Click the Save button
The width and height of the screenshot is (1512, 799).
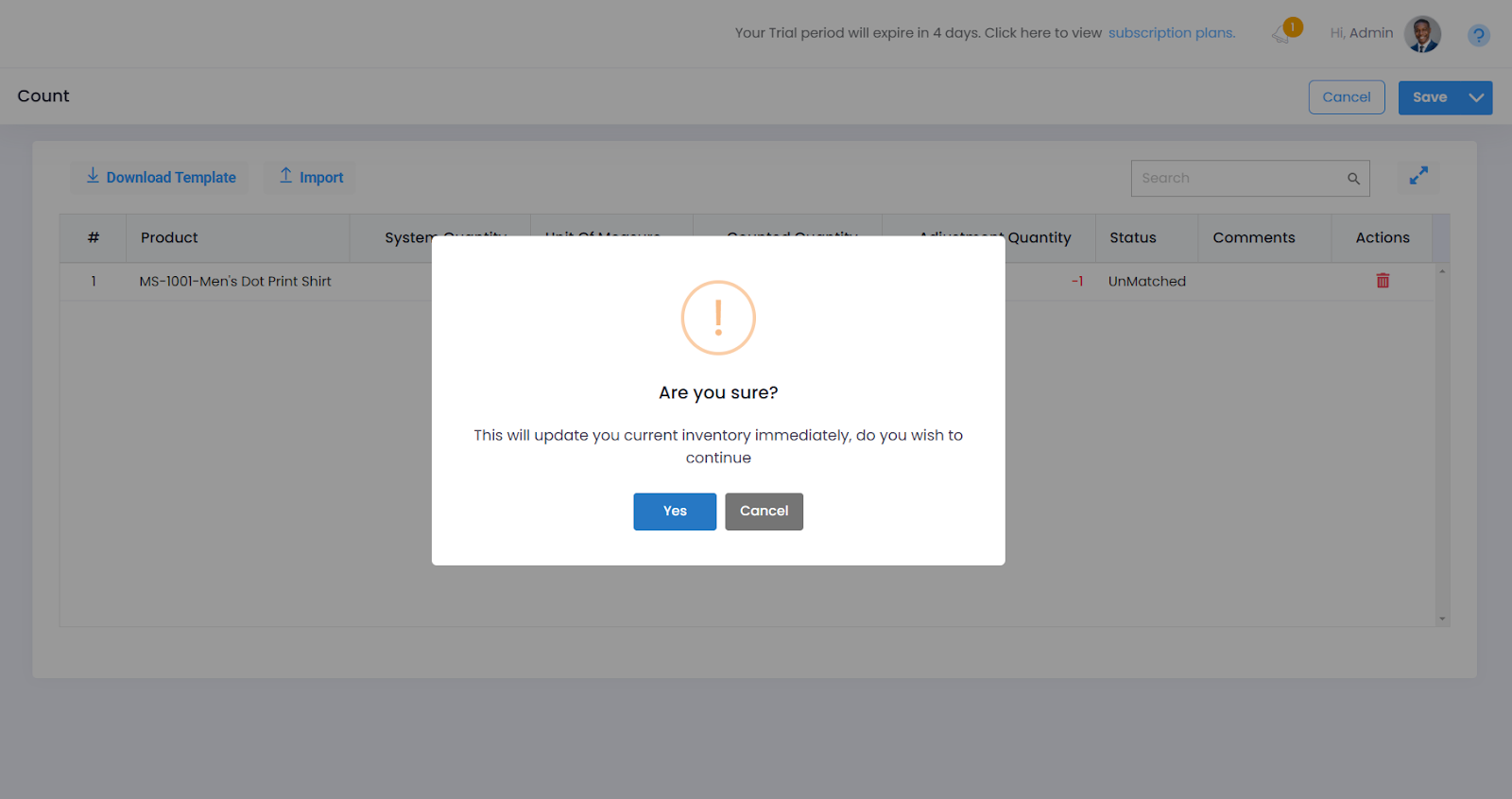pyautogui.click(x=1429, y=97)
